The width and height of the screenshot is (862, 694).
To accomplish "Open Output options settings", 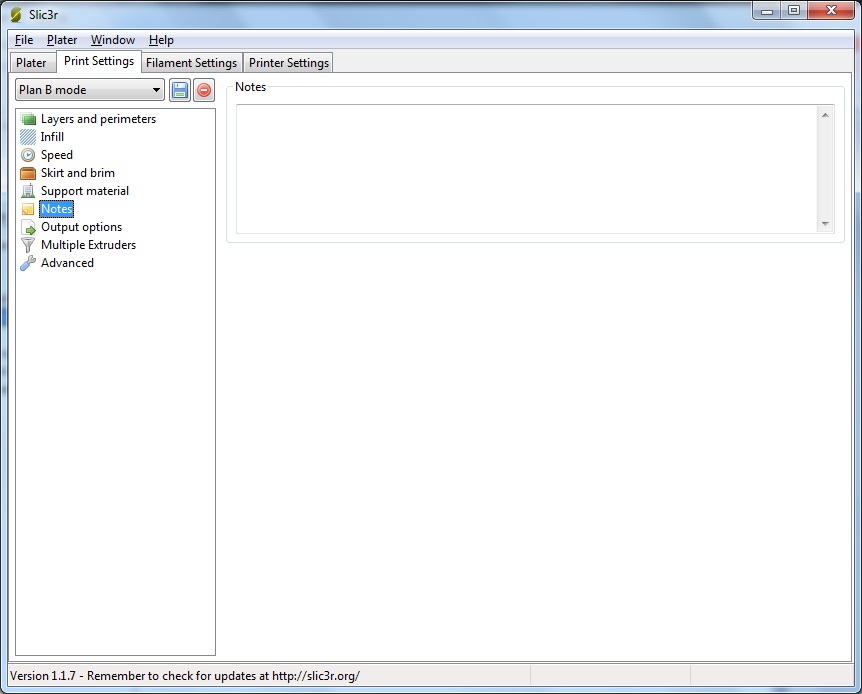I will click(x=81, y=227).
